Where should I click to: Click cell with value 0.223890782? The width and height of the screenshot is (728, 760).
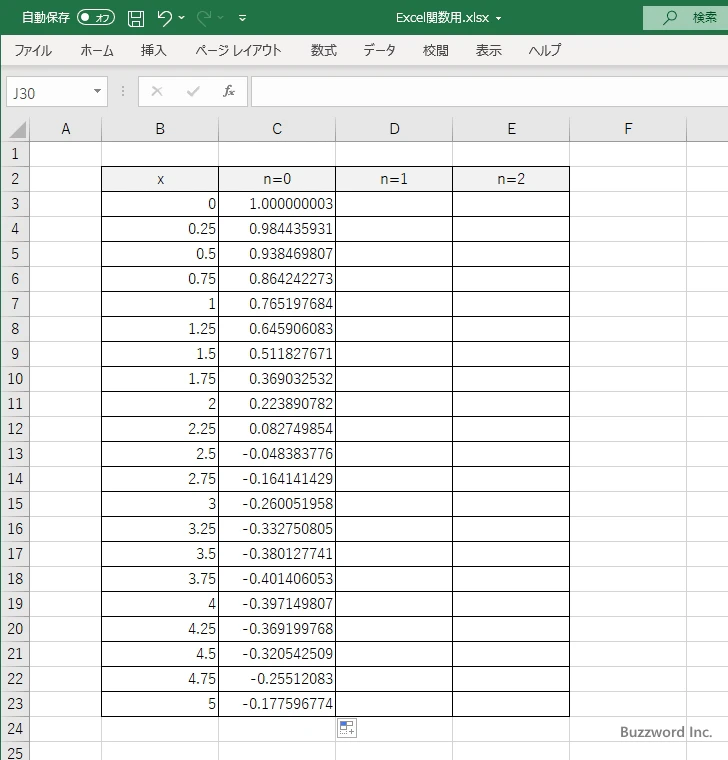[x=277, y=404]
